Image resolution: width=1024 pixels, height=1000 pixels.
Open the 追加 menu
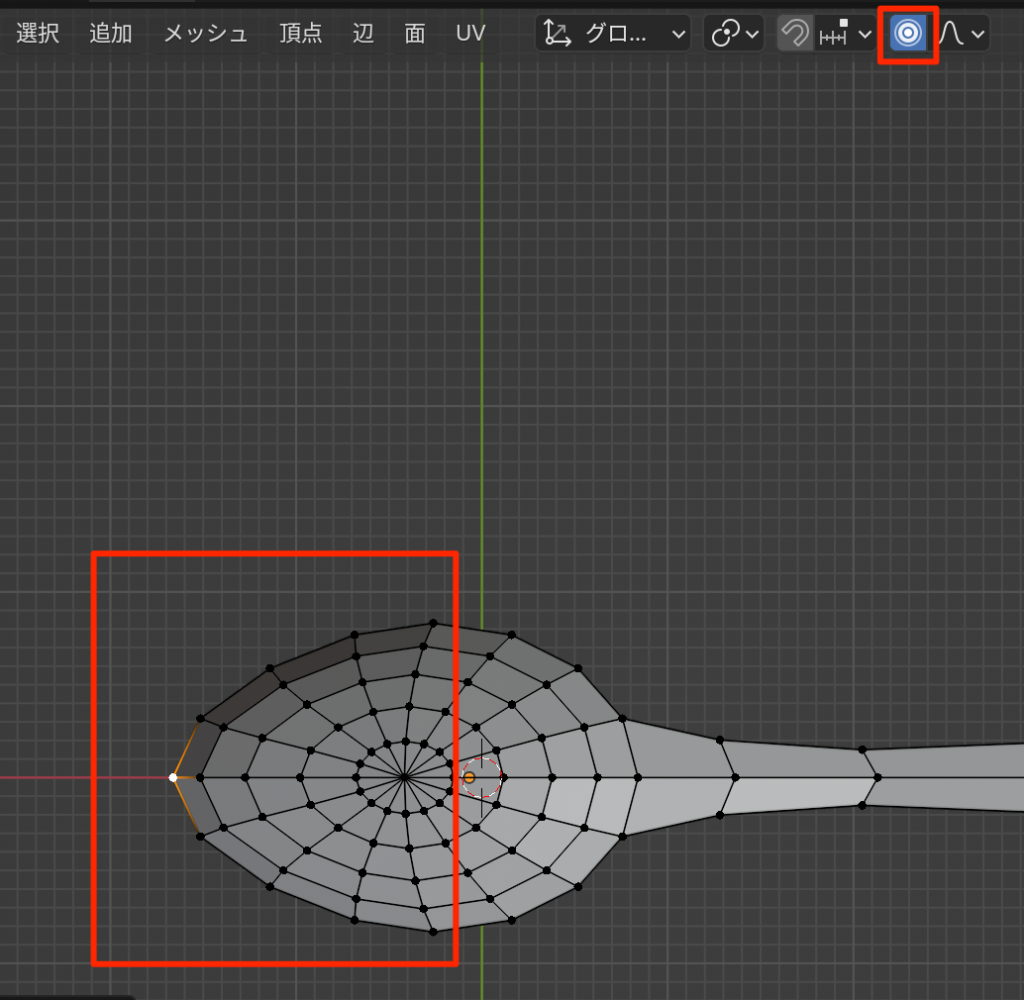(x=110, y=34)
